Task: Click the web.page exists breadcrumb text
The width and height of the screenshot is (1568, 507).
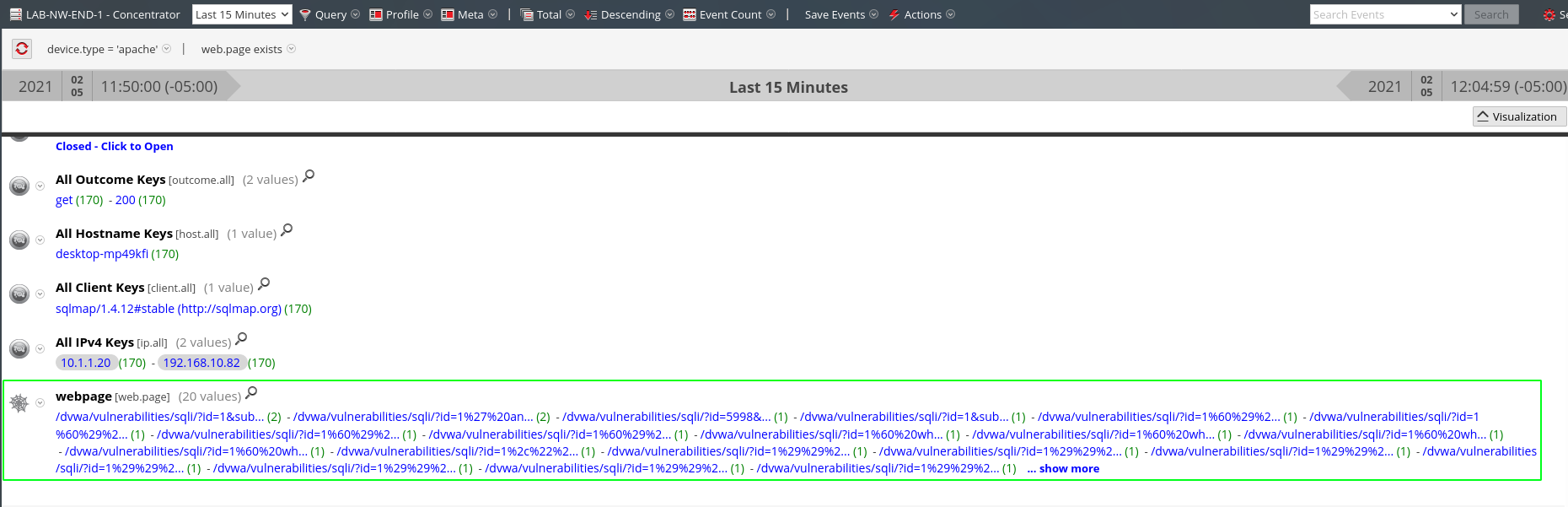Action: [242, 49]
